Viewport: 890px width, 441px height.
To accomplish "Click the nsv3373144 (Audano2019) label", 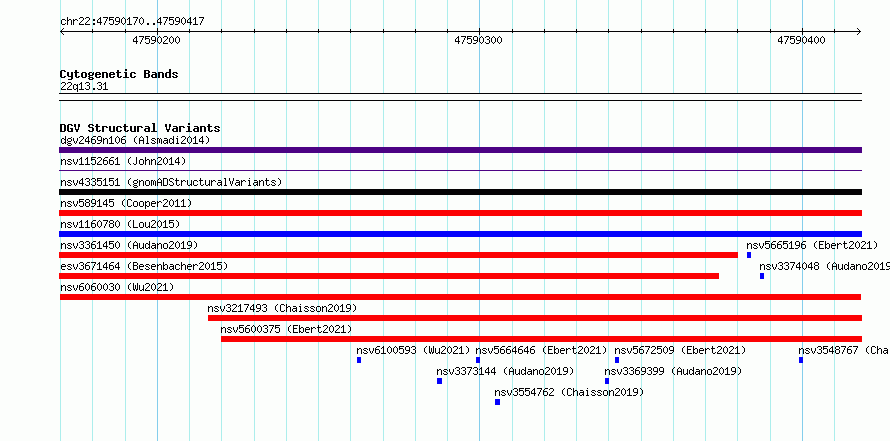I will click(505, 371).
